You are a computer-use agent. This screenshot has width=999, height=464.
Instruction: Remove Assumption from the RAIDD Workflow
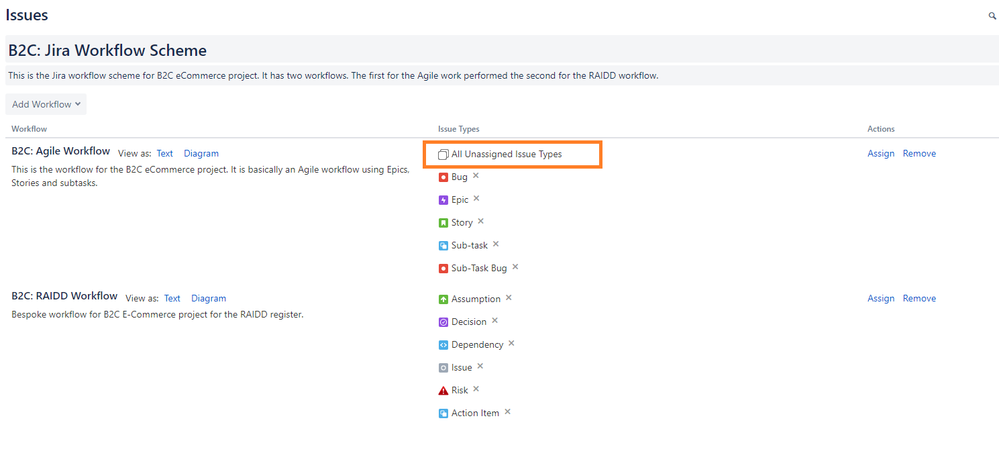point(508,298)
